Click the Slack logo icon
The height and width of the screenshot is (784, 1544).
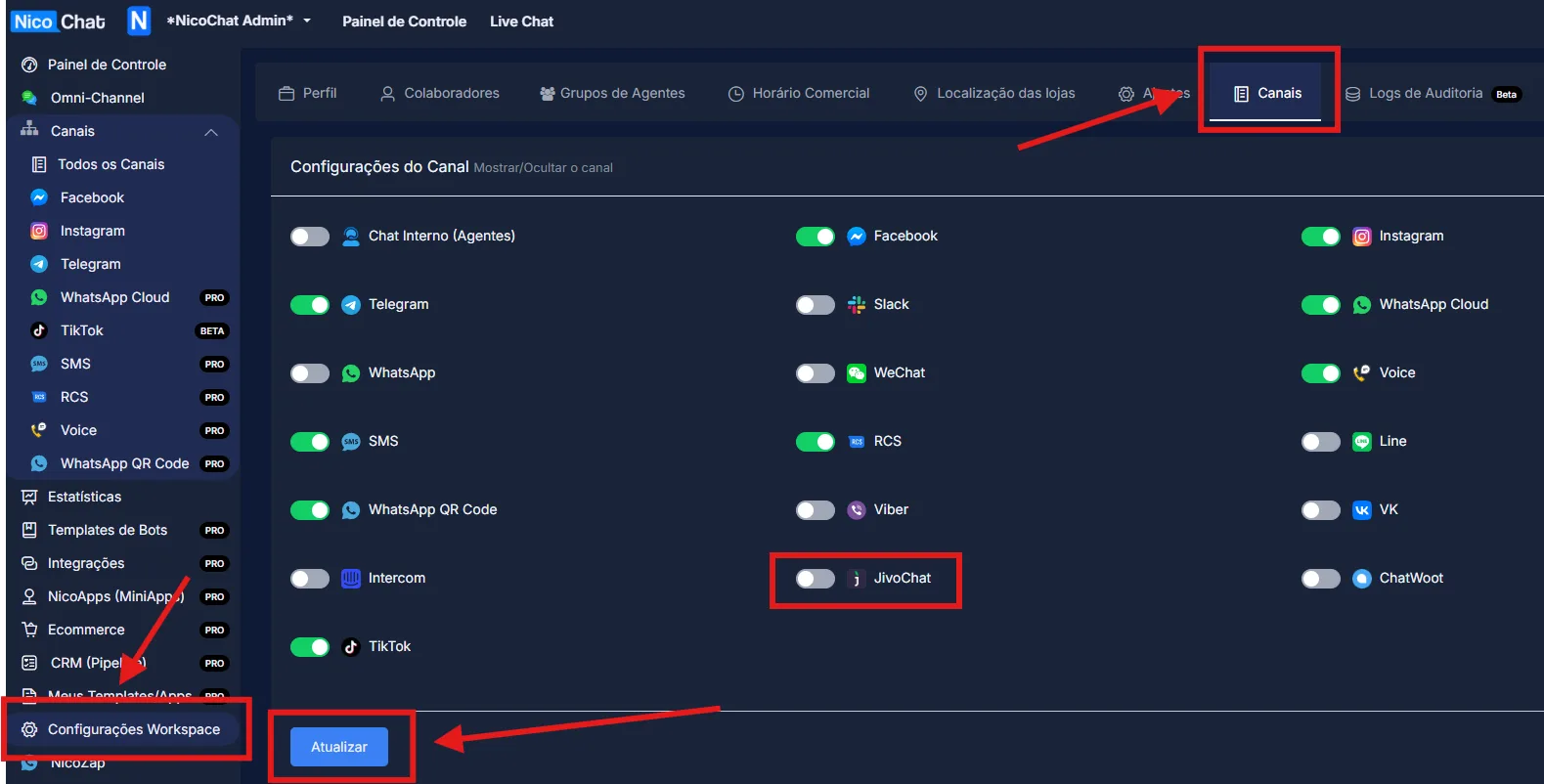click(x=857, y=305)
